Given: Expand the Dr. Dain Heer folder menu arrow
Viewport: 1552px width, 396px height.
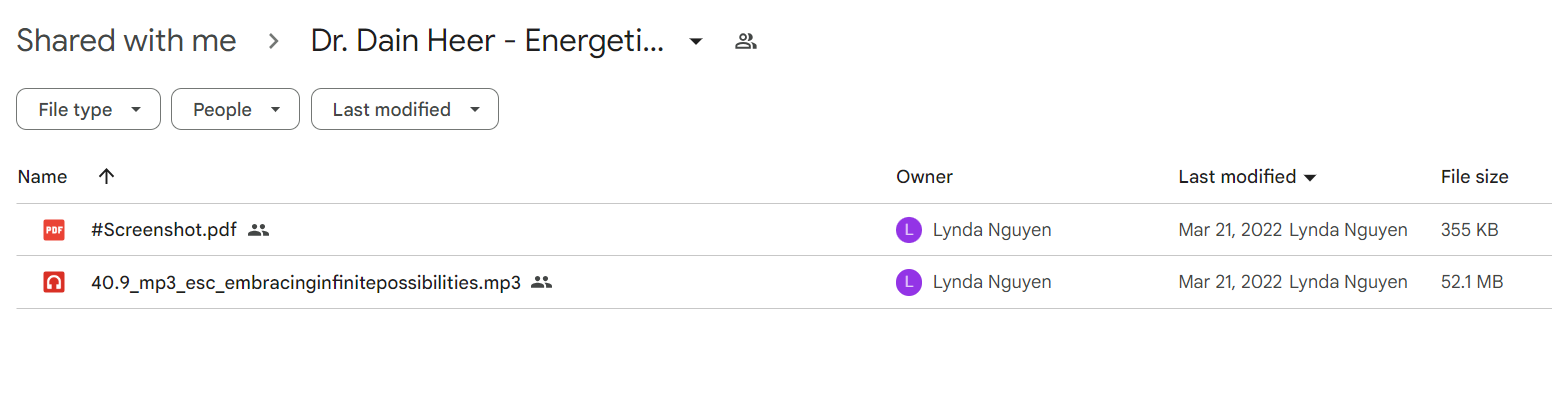Looking at the screenshot, I should point(696,42).
